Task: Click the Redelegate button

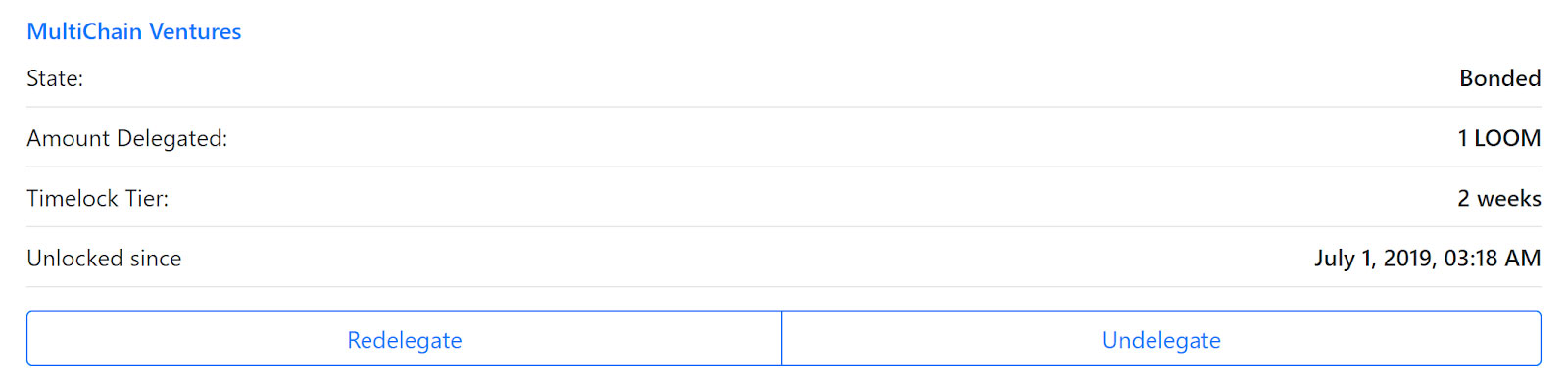Action: 405,339
